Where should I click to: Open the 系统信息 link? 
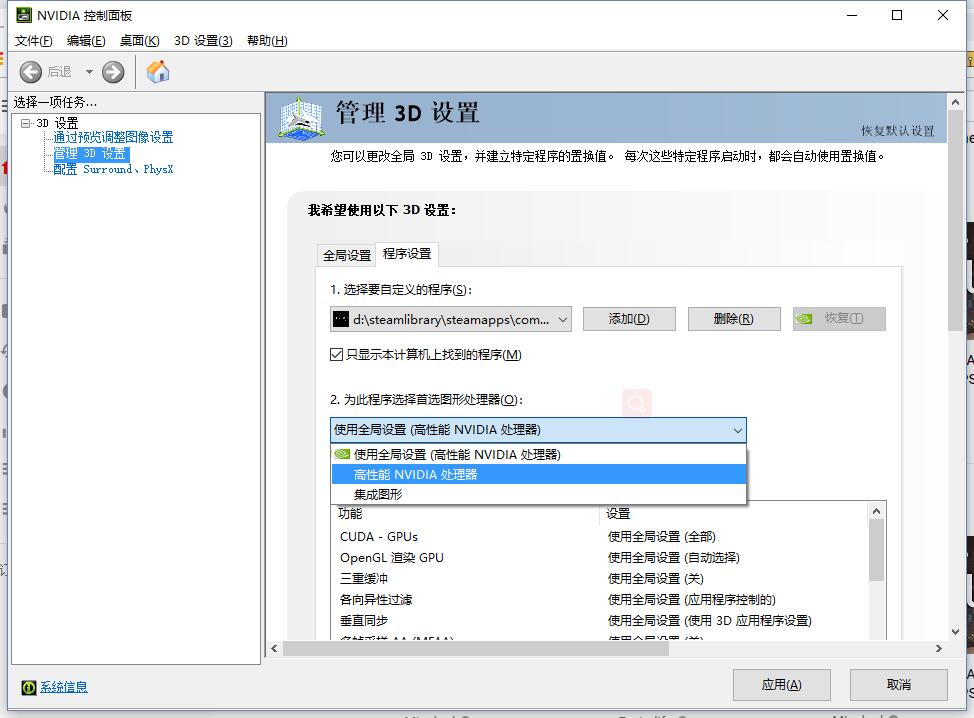pyautogui.click(x=62, y=687)
